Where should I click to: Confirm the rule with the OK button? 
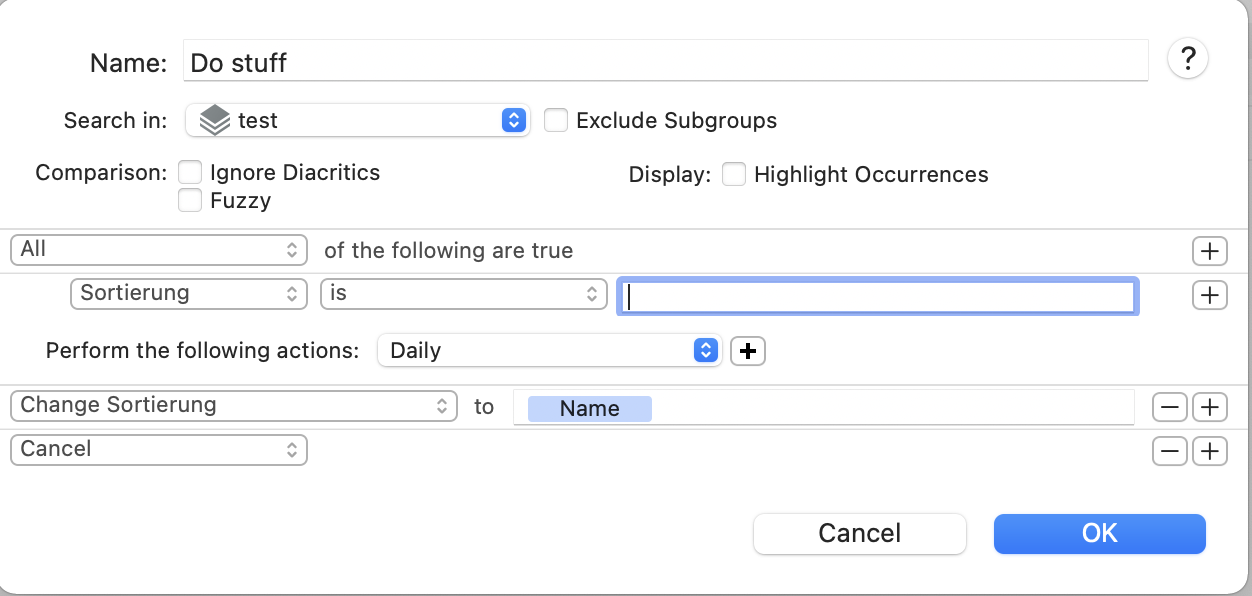(1100, 534)
